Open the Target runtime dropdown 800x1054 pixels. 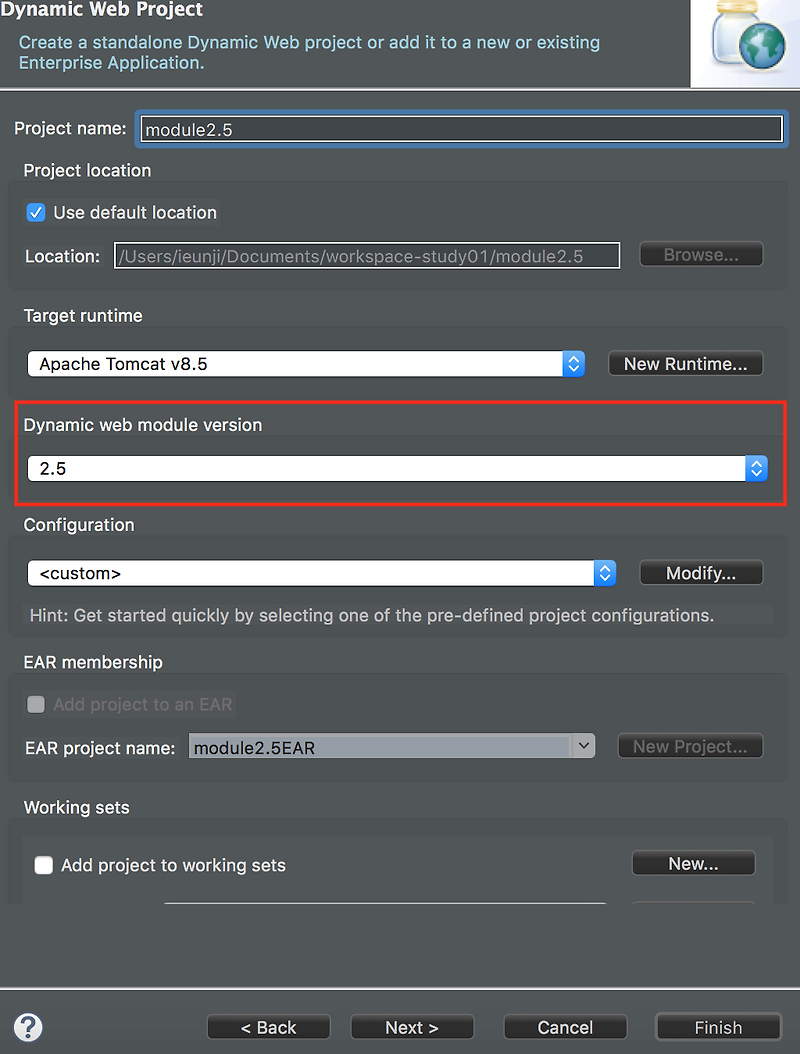300,363
